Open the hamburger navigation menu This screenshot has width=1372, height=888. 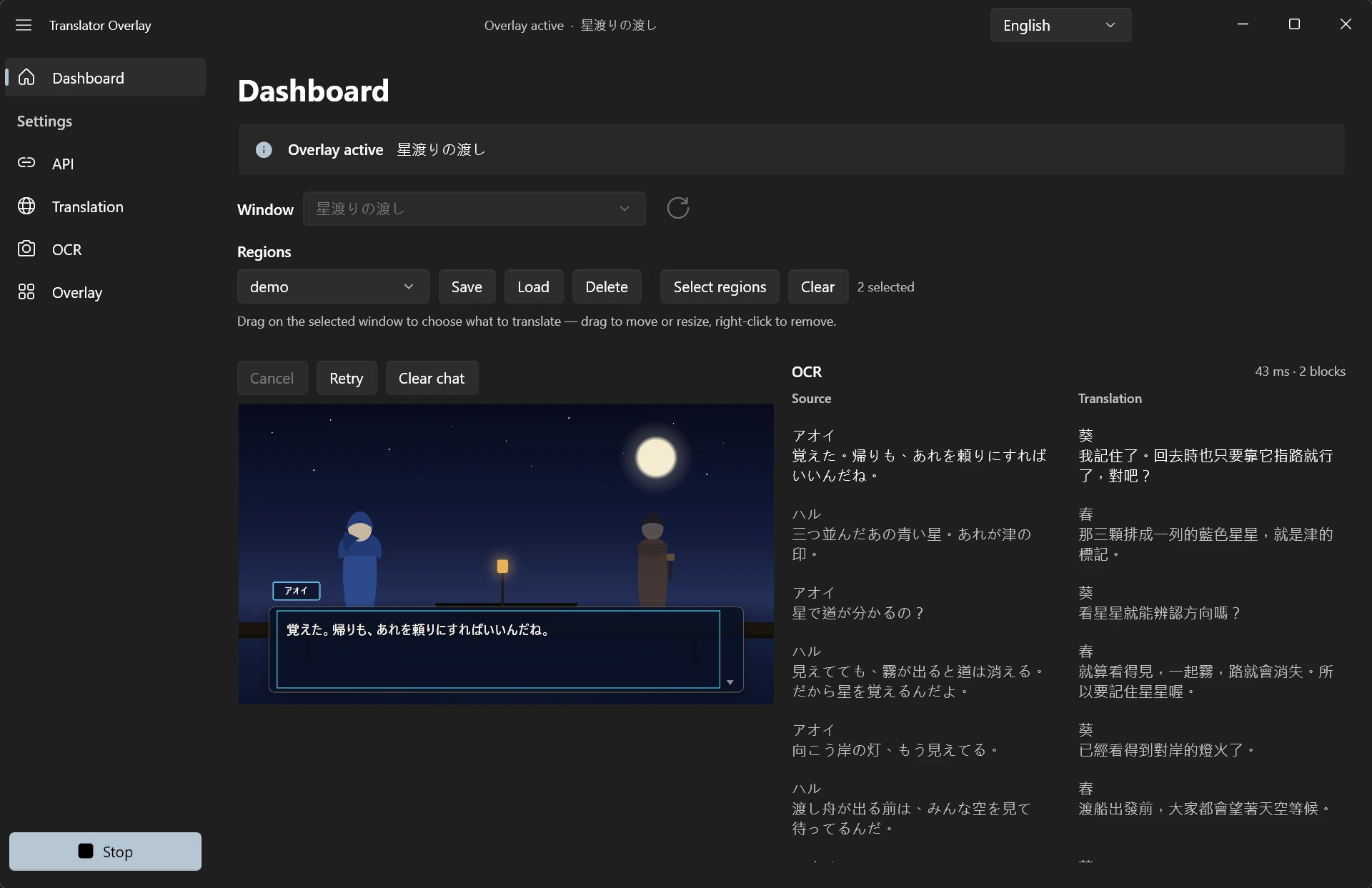(x=24, y=25)
